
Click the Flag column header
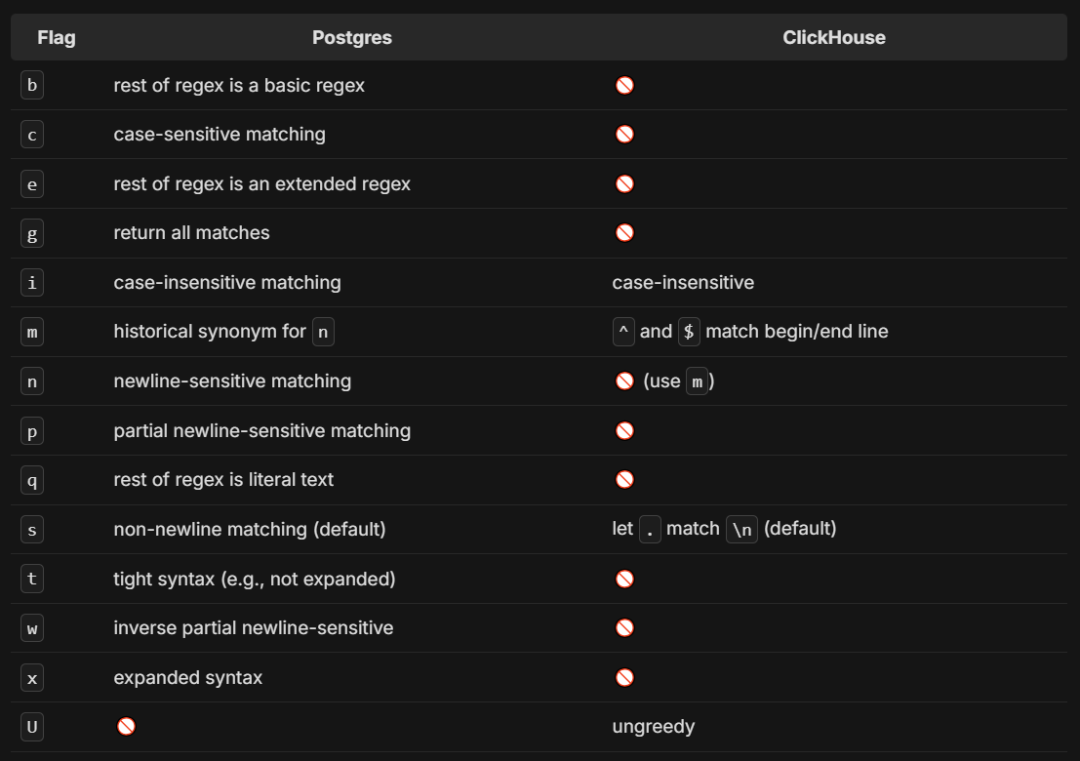[x=56, y=38]
